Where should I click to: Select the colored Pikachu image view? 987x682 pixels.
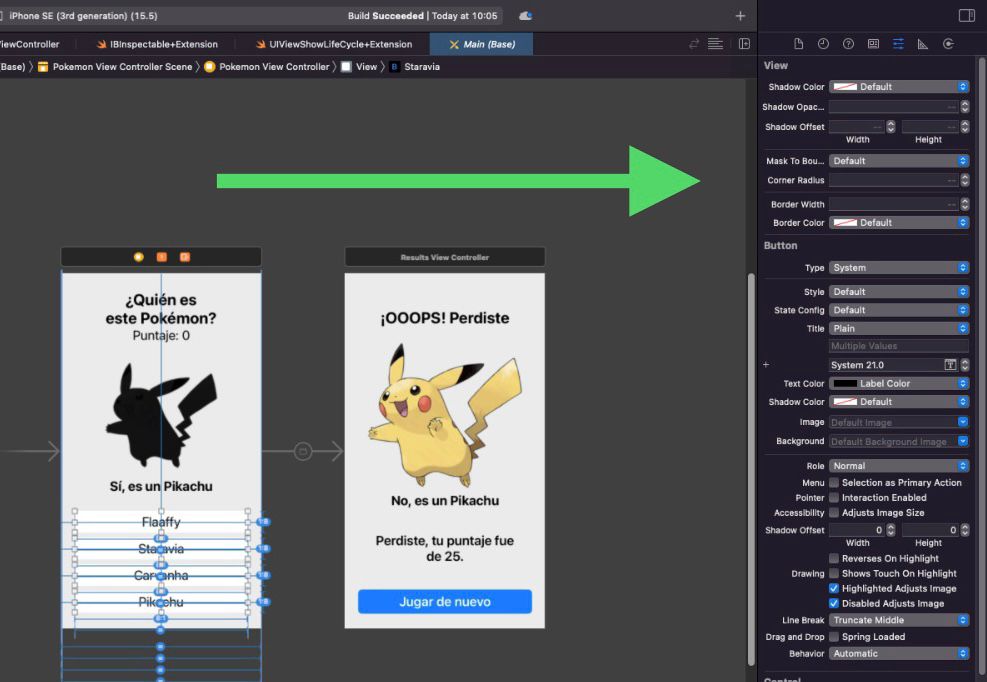point(444,416)
